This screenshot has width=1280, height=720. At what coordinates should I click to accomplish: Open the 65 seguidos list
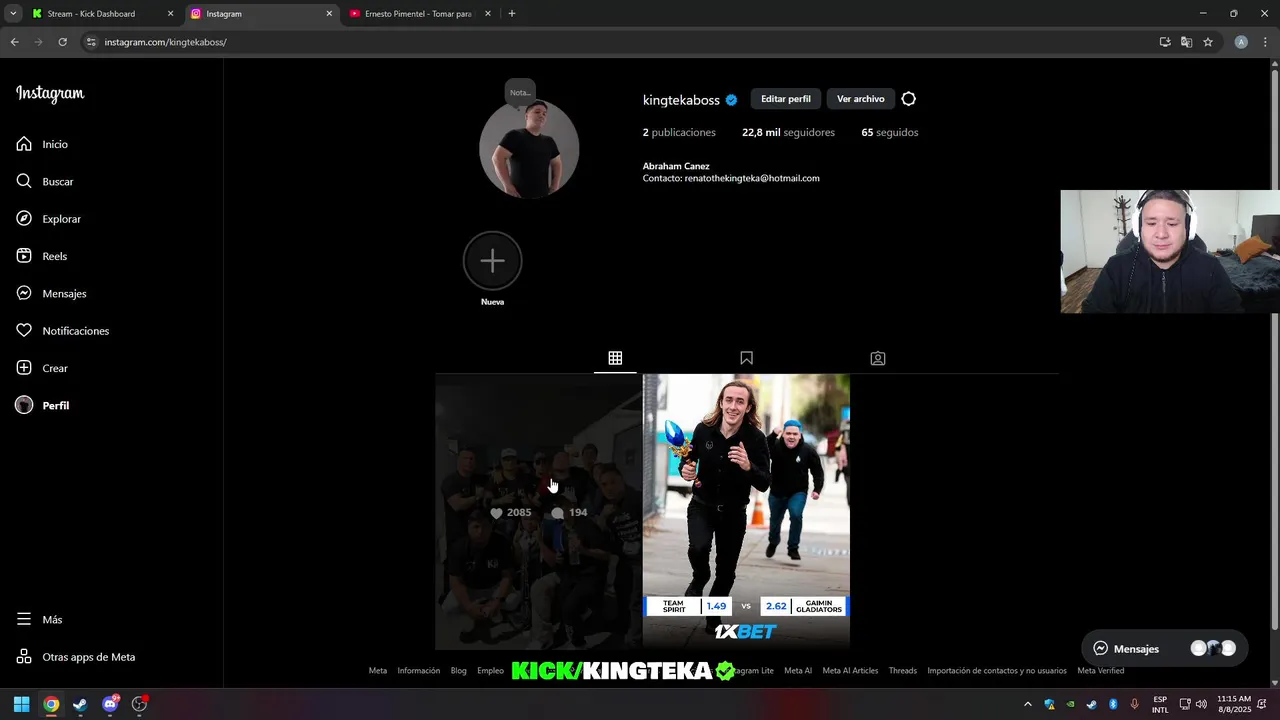coord(890,132)
